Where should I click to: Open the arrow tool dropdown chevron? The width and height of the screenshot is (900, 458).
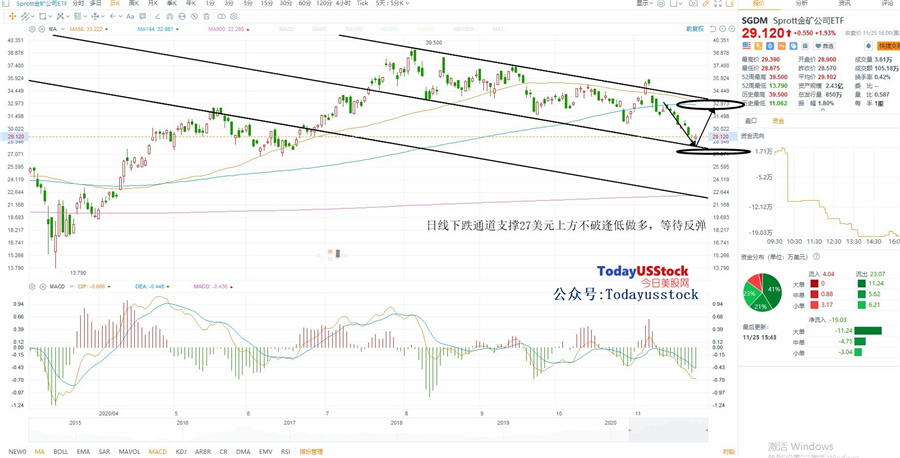[x=121, y=17]
